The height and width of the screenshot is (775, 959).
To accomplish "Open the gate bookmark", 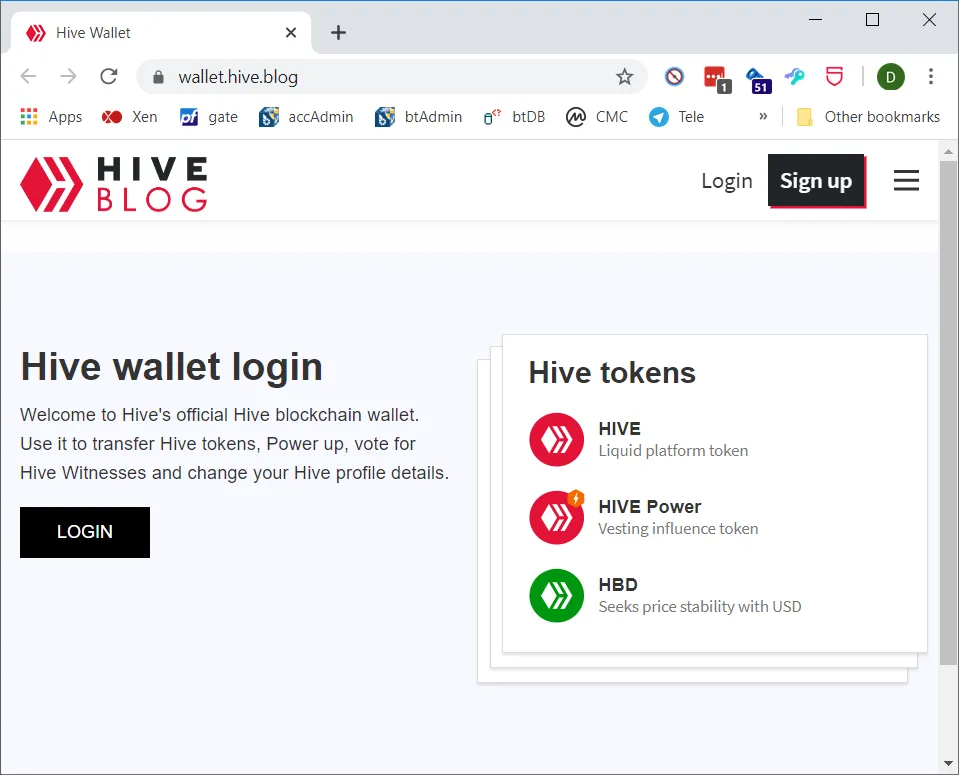I will tap(209, 116).
